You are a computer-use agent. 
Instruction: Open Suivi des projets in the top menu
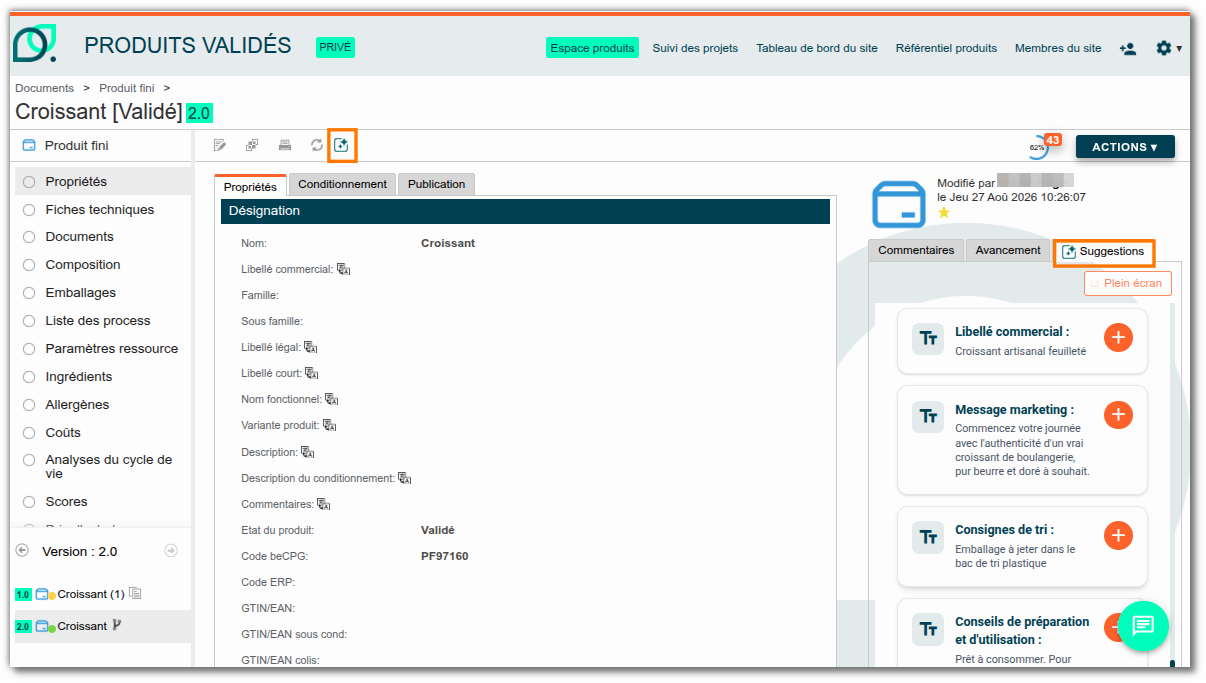tap(695, 48)
